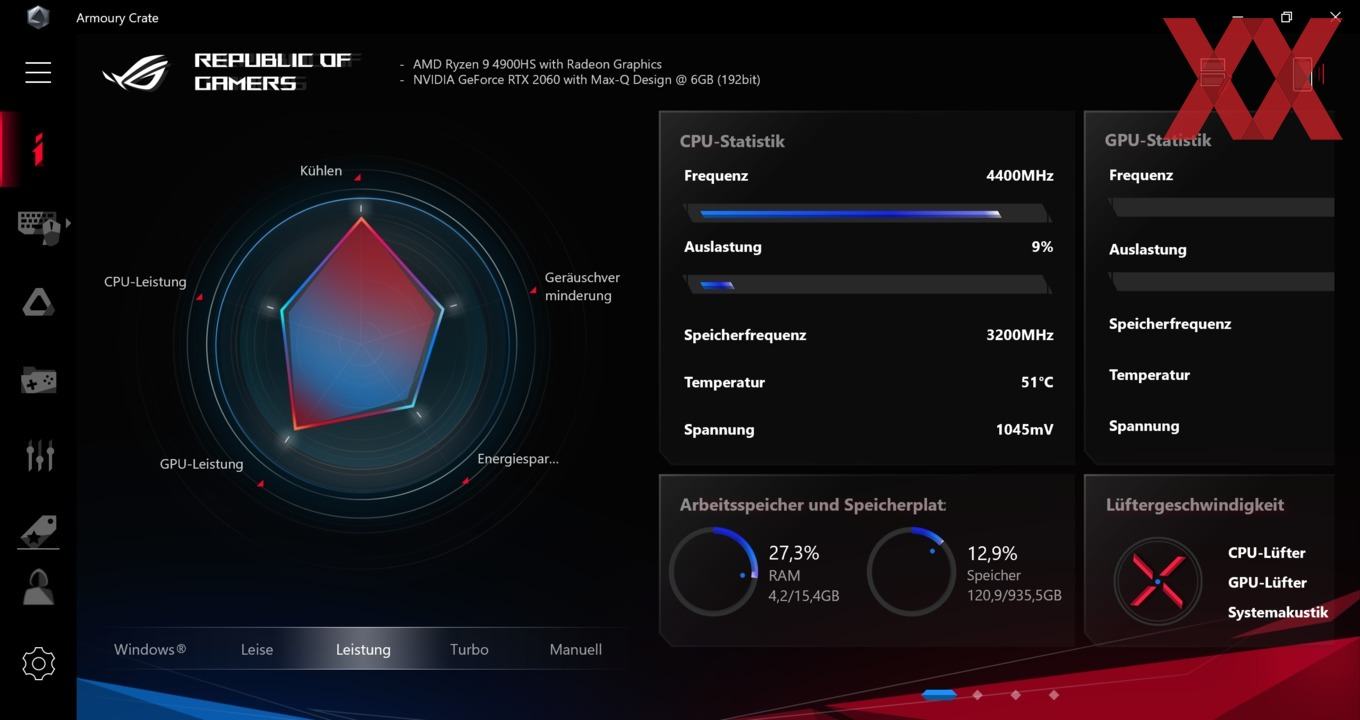Open the Aura Sync triangle icon
Screen dimensions: 1360x720
[38, 303]
